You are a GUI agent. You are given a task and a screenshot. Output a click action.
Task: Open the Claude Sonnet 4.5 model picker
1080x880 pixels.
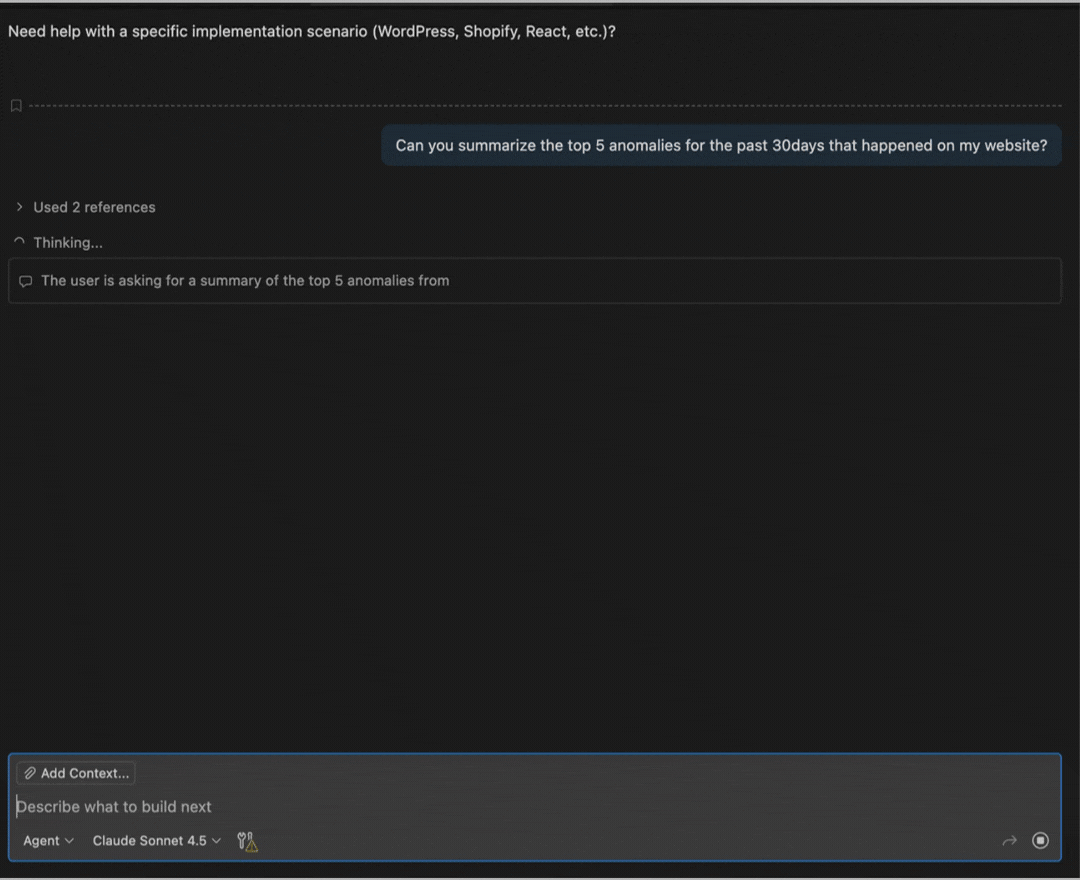click(x=149, y=841)
